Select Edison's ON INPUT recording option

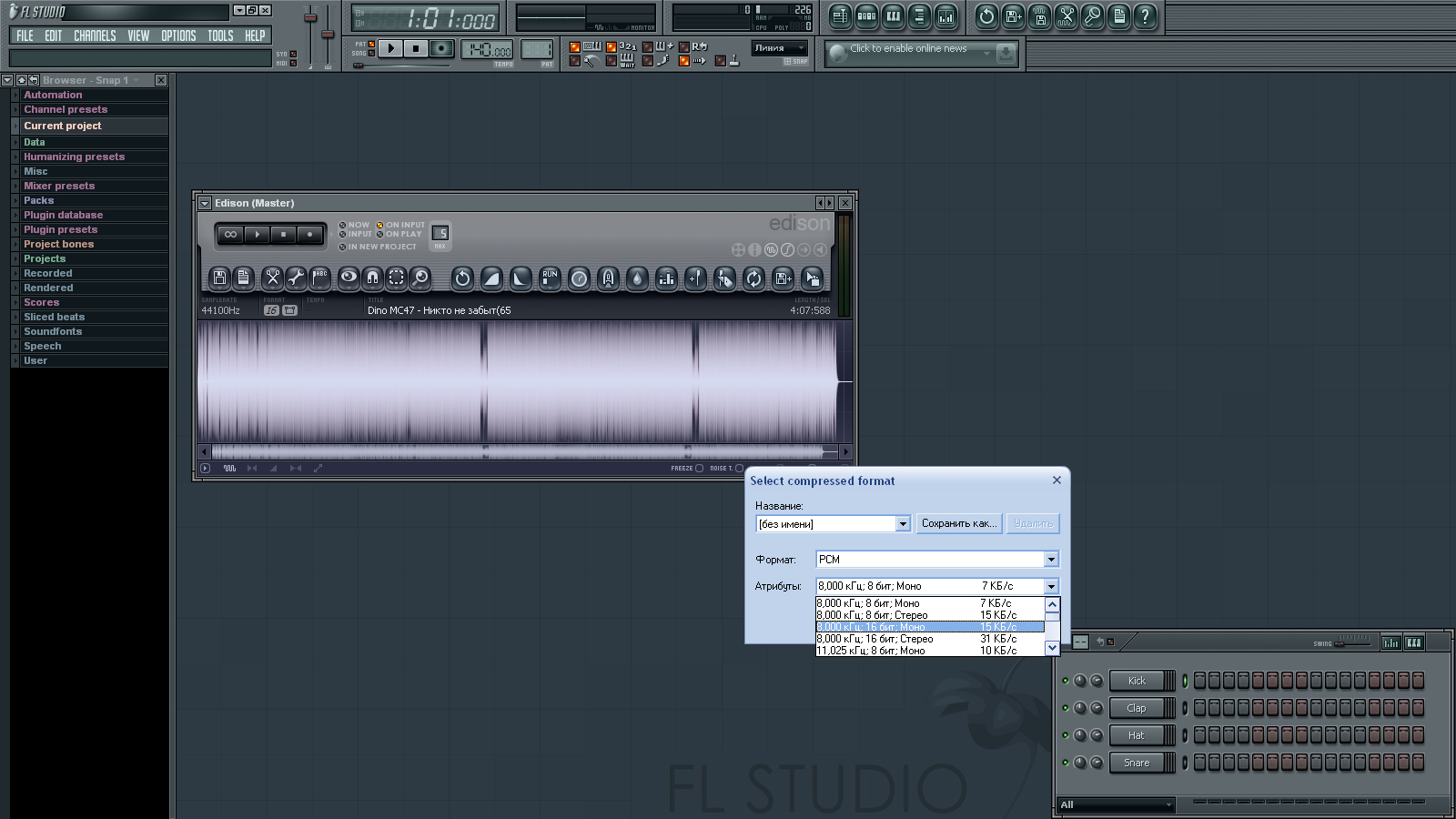coord(400,225)
